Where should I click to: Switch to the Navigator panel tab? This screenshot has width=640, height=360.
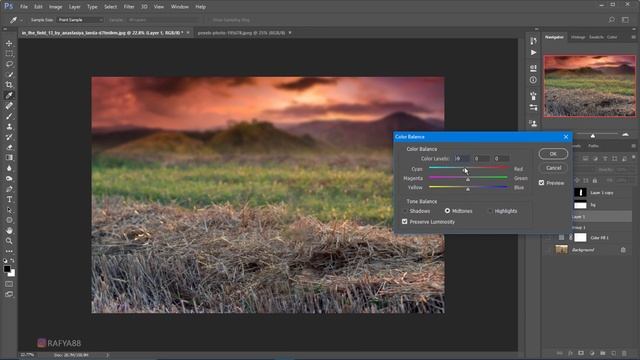[x=554, y=37]
